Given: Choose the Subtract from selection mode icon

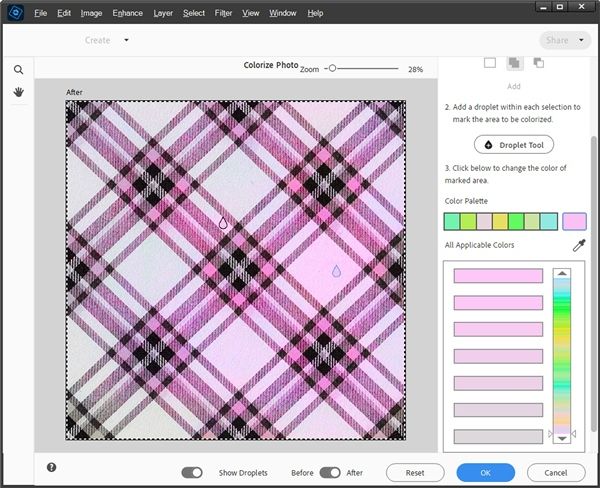Looking at the screenshot, I should [538, 62].
